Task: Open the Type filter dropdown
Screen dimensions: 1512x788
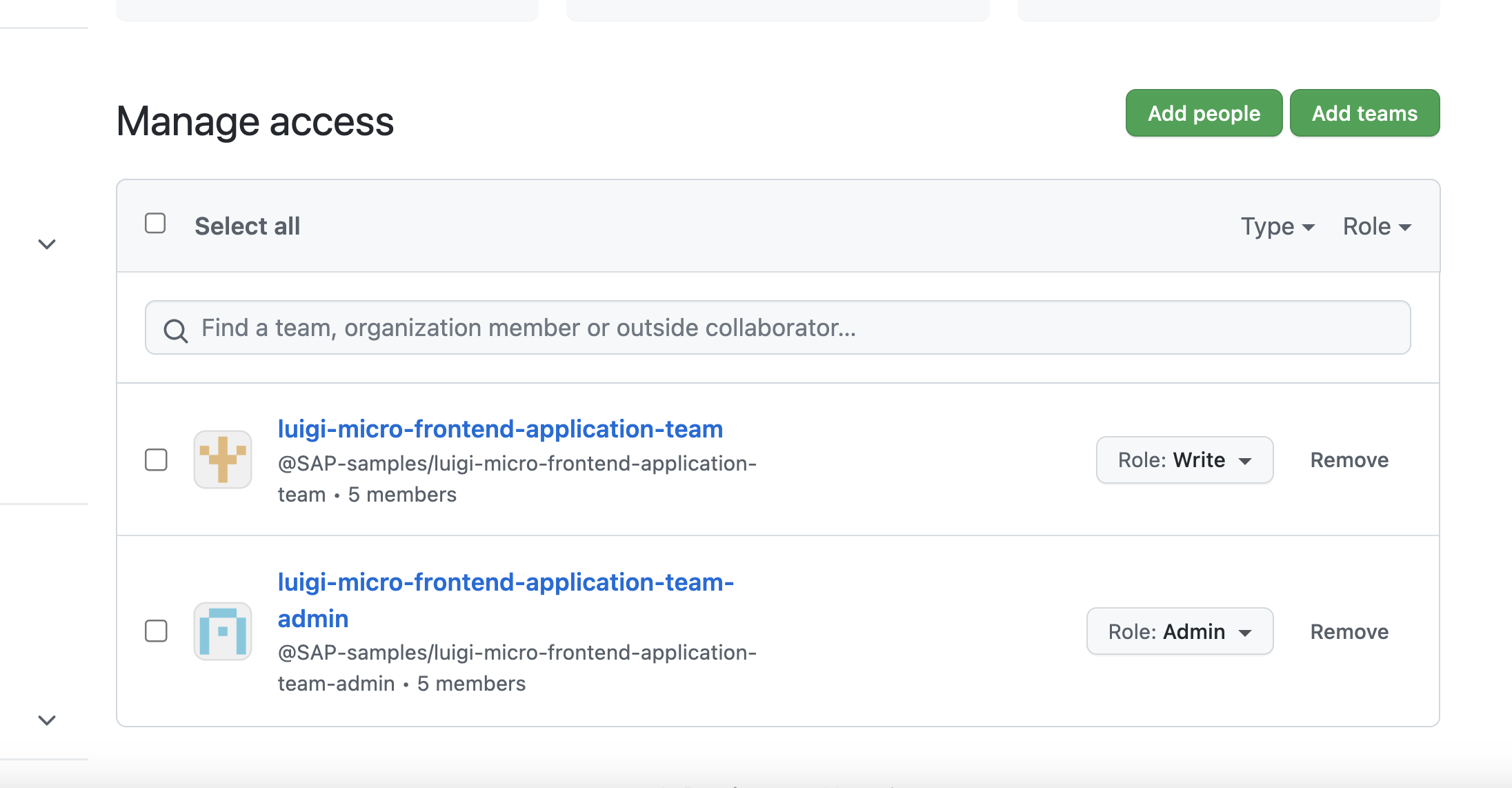Action: (1277, 226)
